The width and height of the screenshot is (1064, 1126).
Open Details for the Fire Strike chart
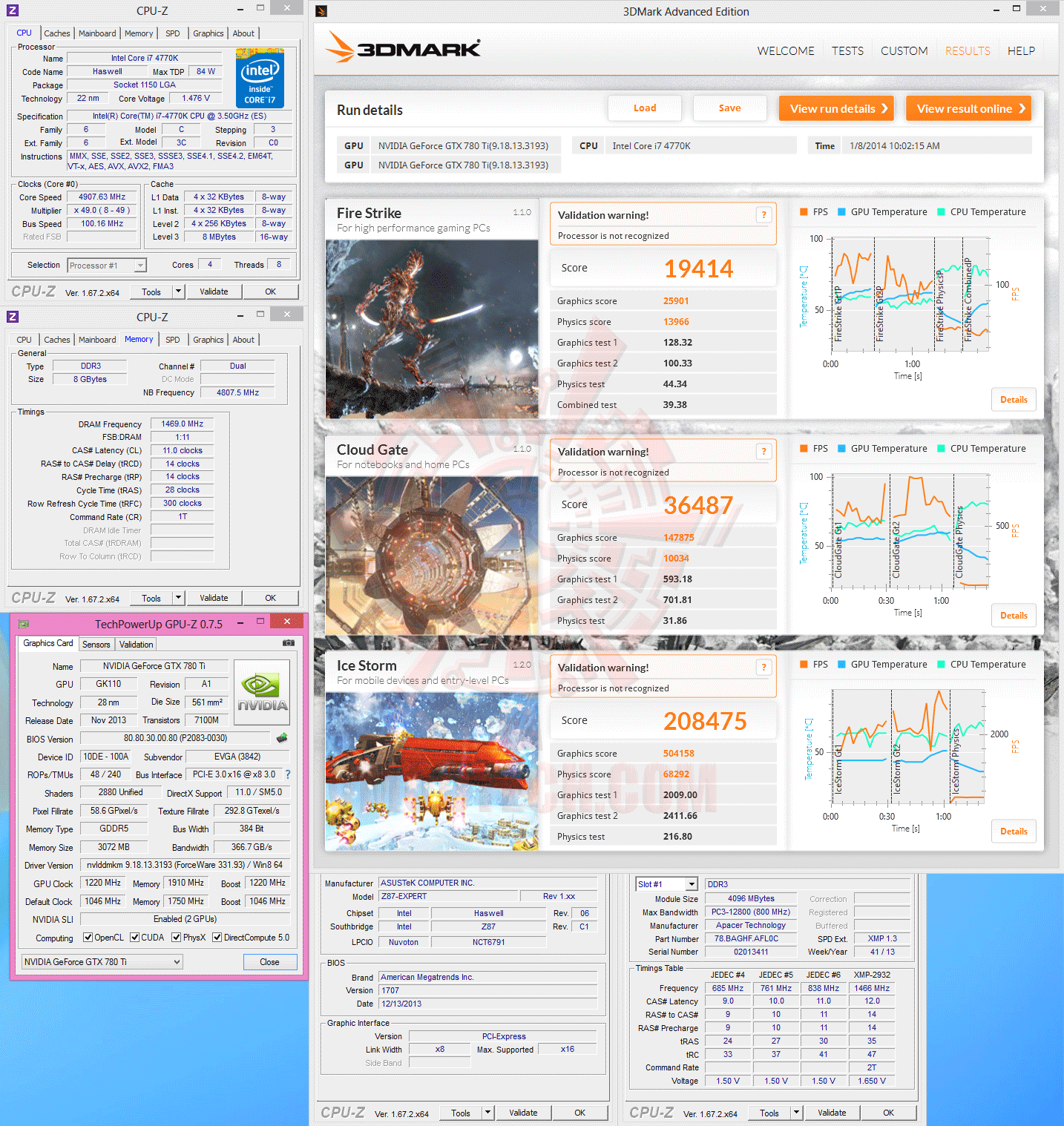pos(1014,400)
